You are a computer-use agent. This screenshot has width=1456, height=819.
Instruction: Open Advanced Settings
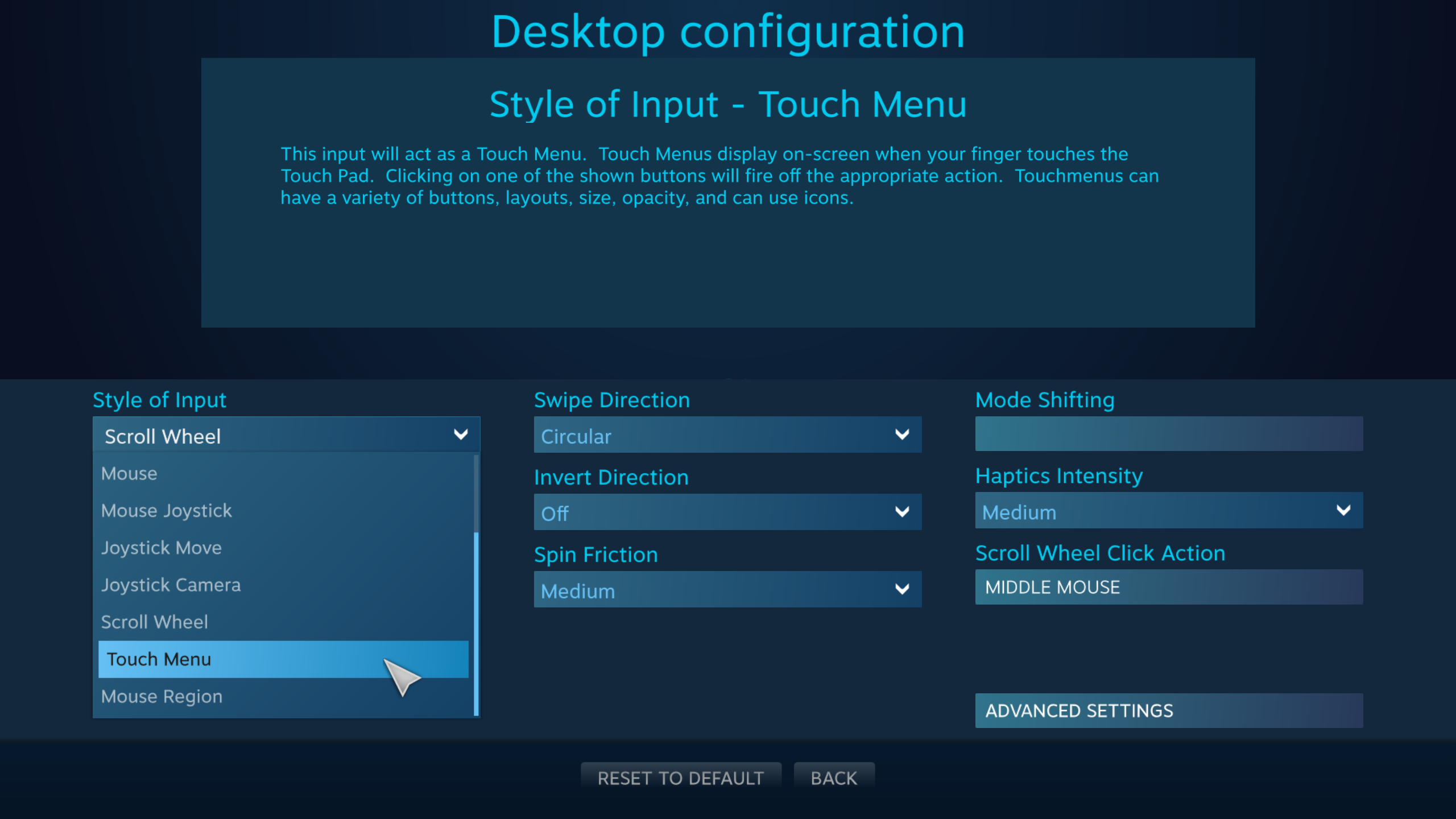coord(1169,710)
